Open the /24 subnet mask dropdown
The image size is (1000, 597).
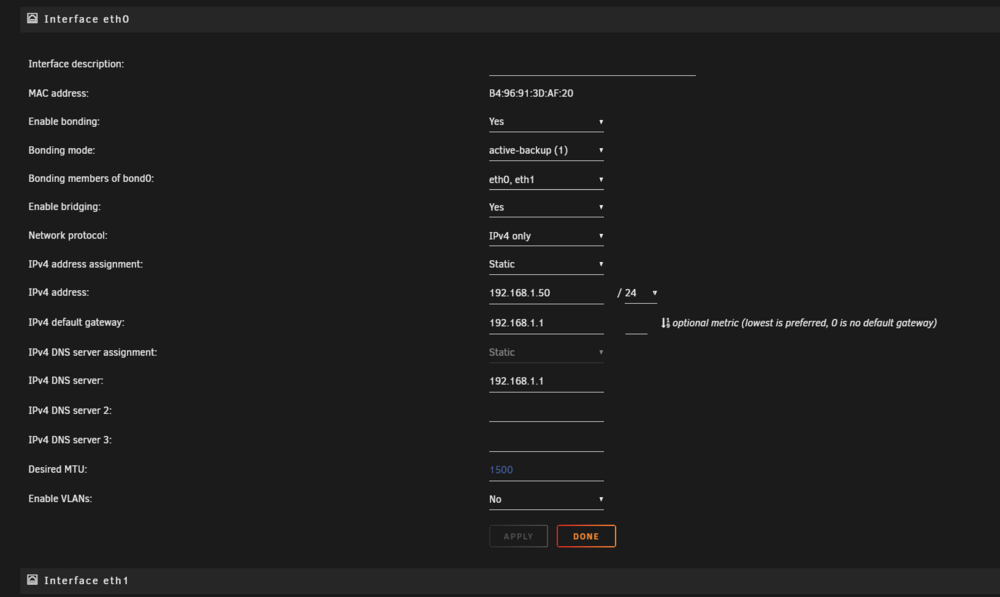[640, 293]
